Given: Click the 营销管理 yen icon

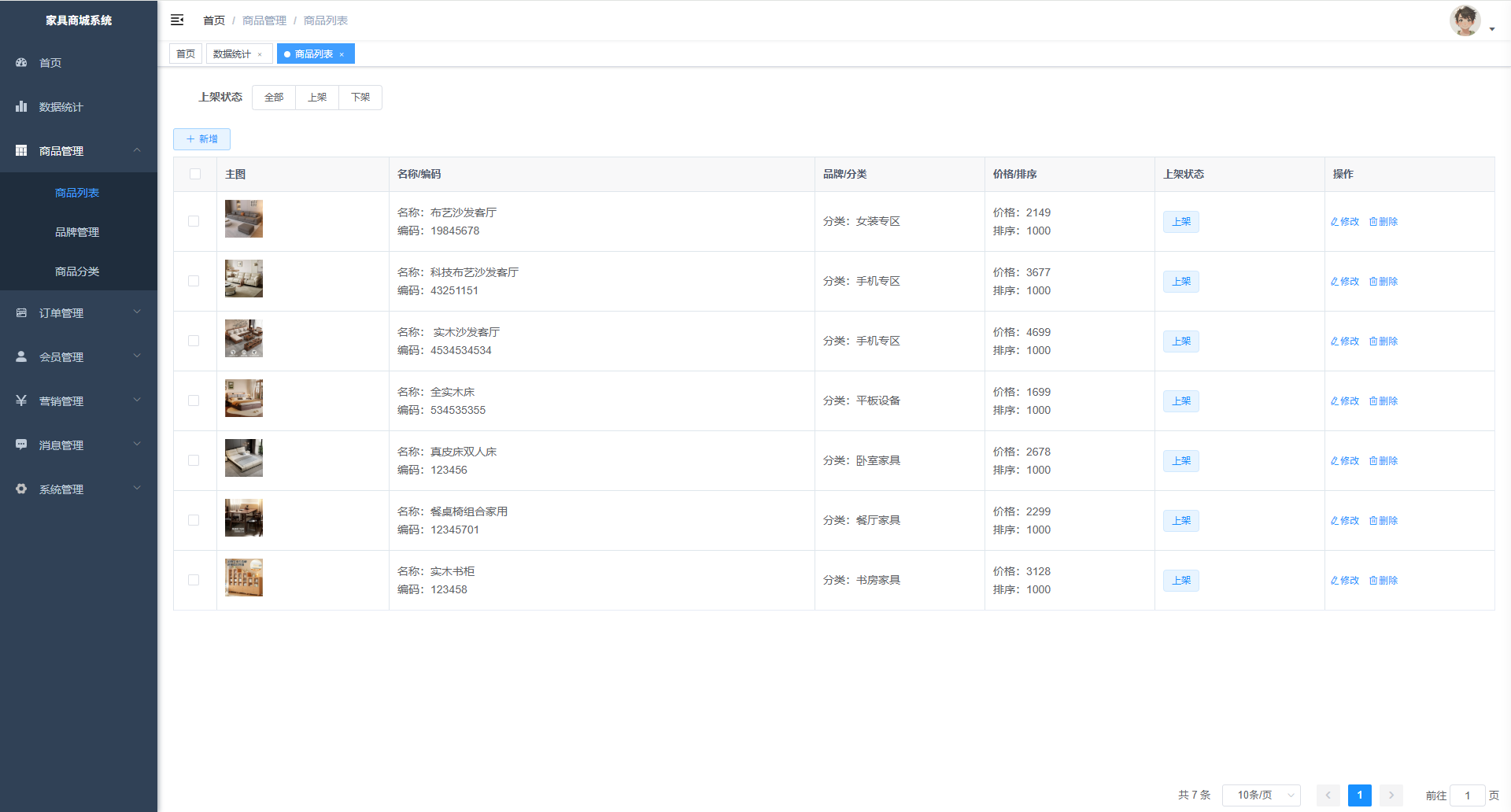Looking at the screenshot, I should pos(21,400).
